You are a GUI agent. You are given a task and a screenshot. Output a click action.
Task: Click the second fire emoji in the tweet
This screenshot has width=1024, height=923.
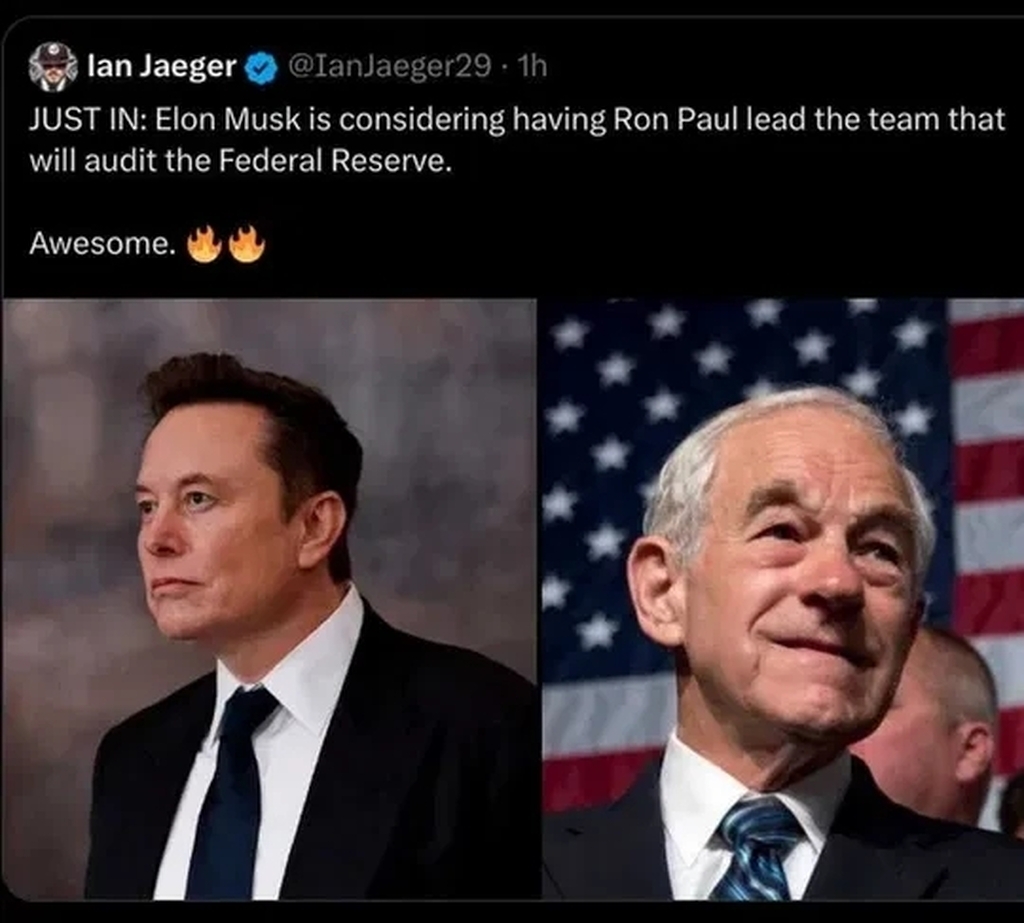(x=247, y=243)
